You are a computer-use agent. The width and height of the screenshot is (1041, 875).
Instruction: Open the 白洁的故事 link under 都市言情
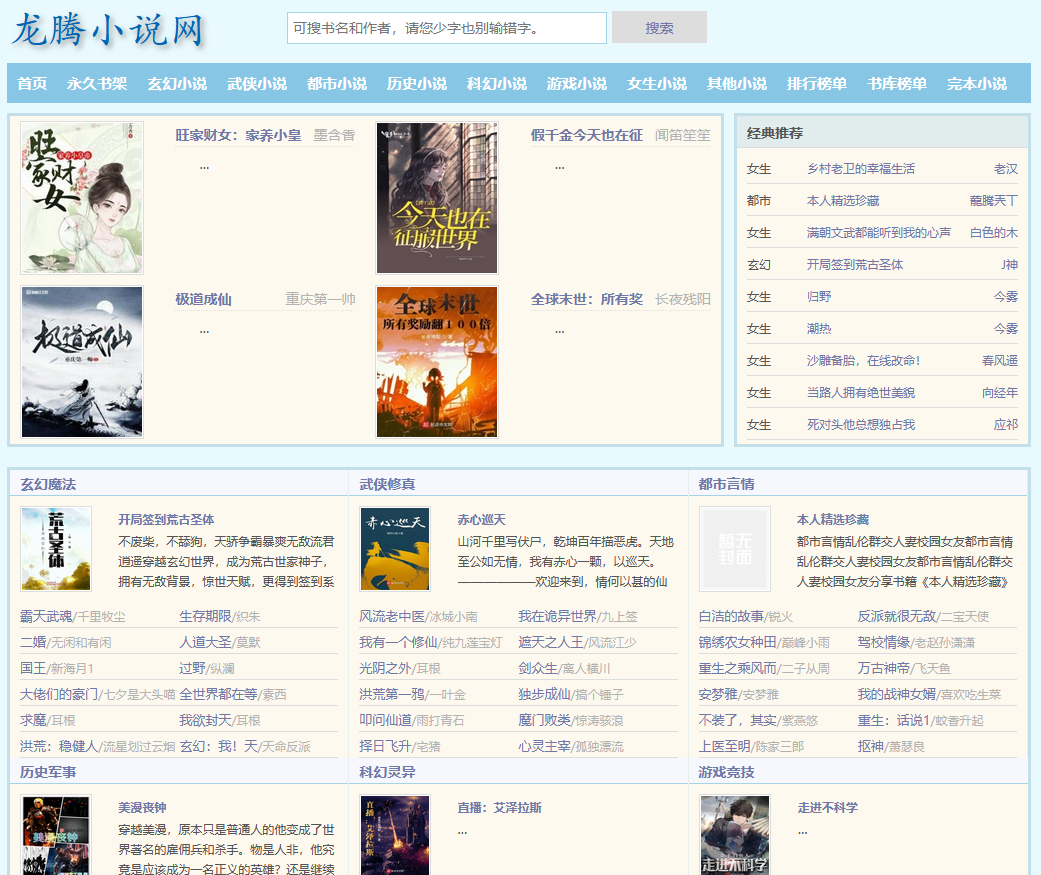731,616
